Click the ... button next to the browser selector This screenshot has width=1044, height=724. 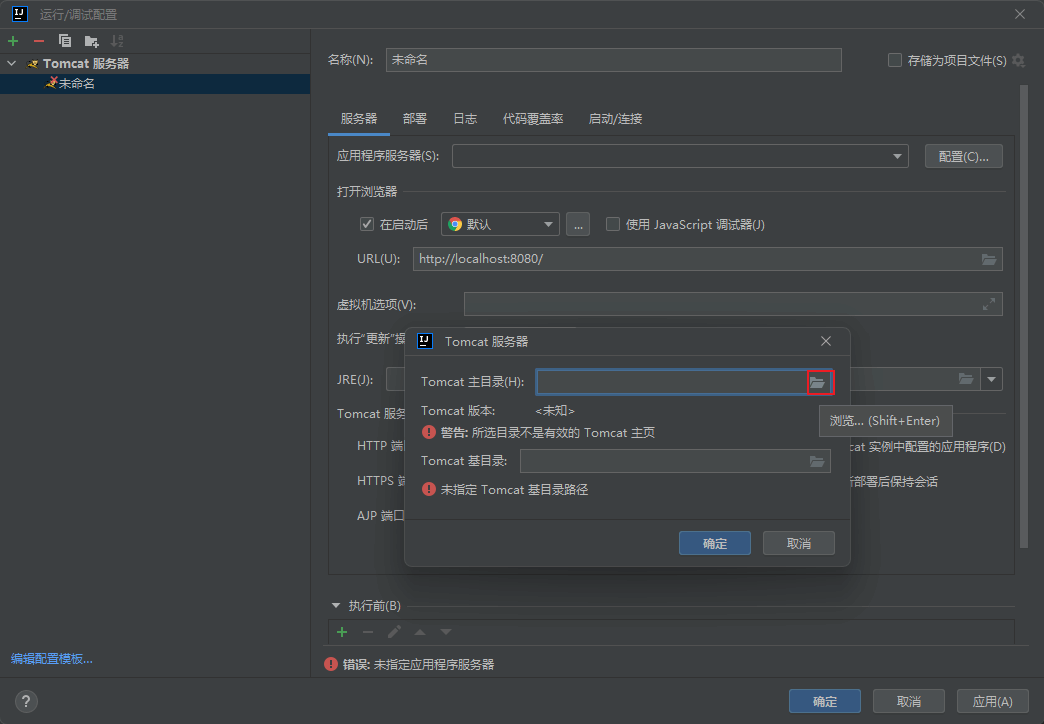tap(578, 224)
